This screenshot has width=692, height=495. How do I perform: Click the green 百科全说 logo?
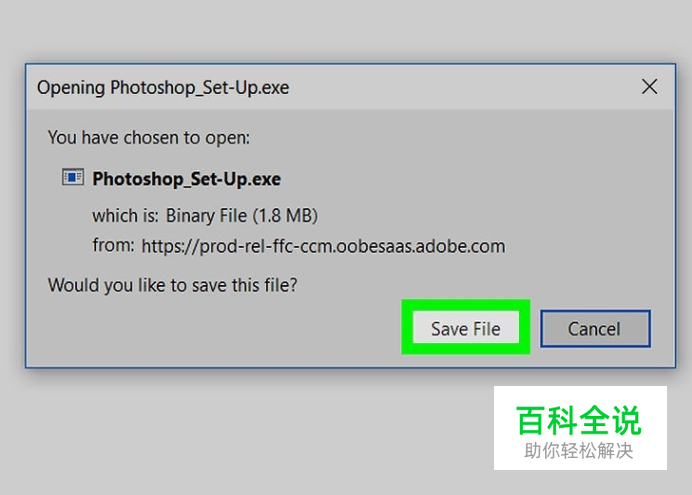click(x=579, y=420)
